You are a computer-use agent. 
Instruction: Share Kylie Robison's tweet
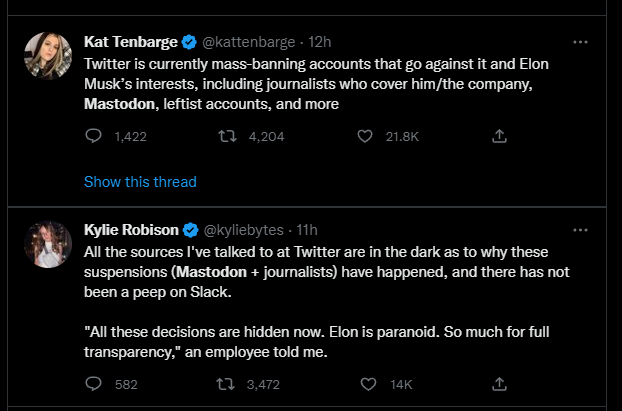click(500, 384)
